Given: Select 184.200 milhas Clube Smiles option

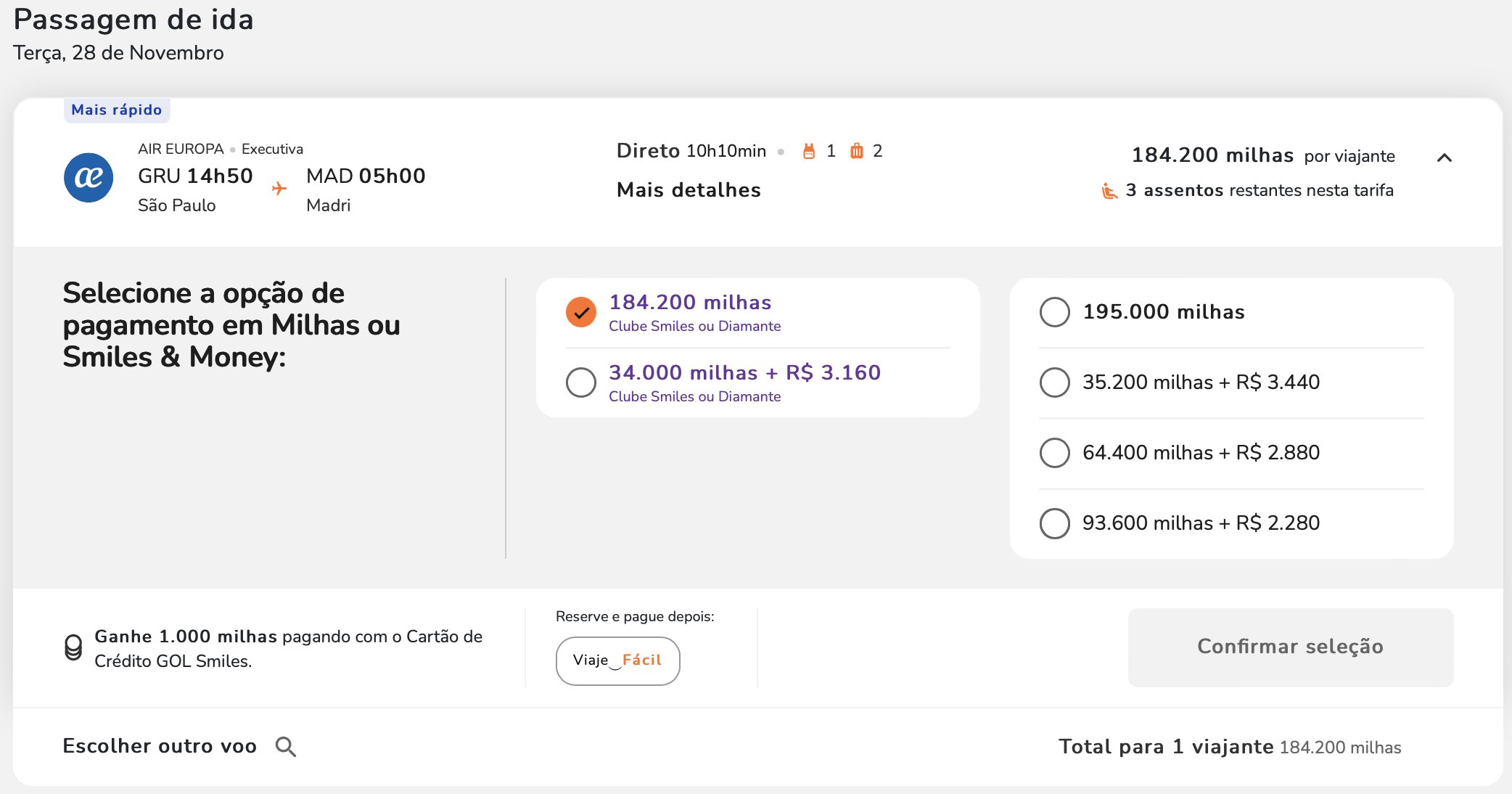Looking at the screenshot, I should pos(581,313).
